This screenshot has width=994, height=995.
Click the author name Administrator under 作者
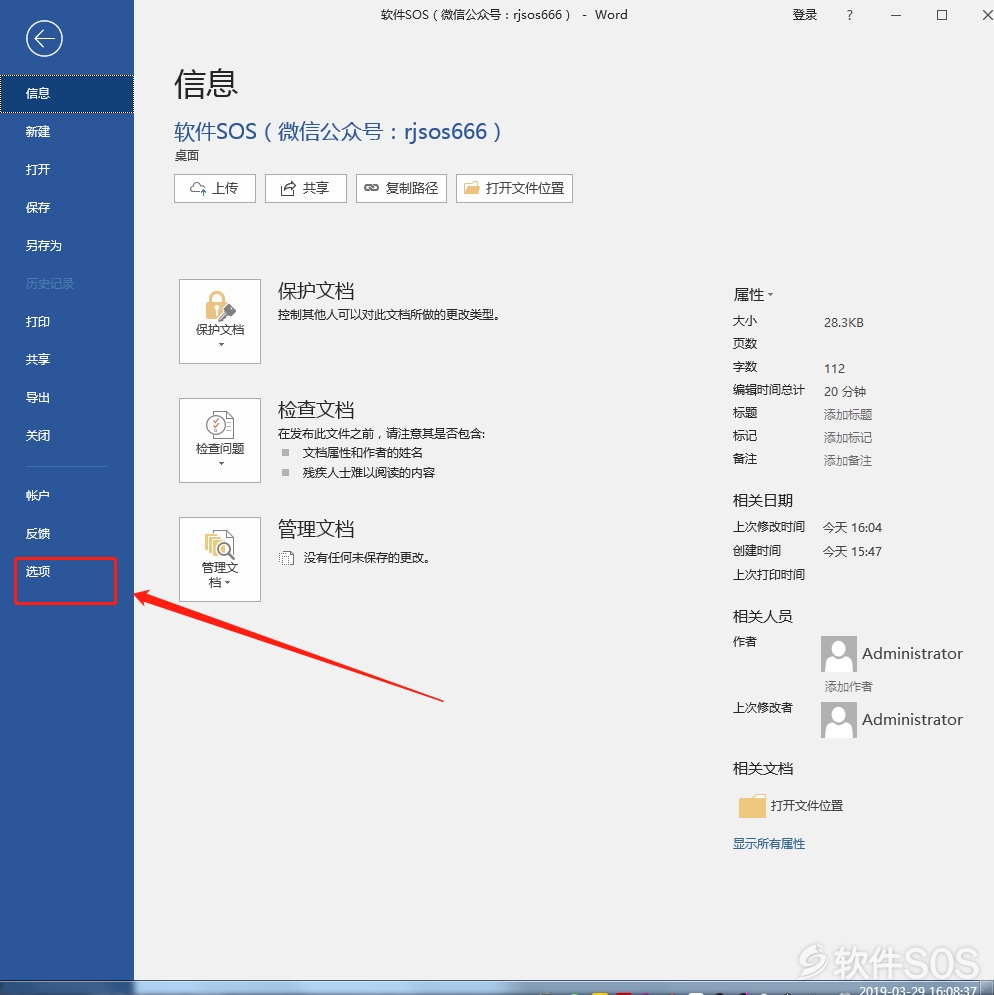tap(912, 654)
